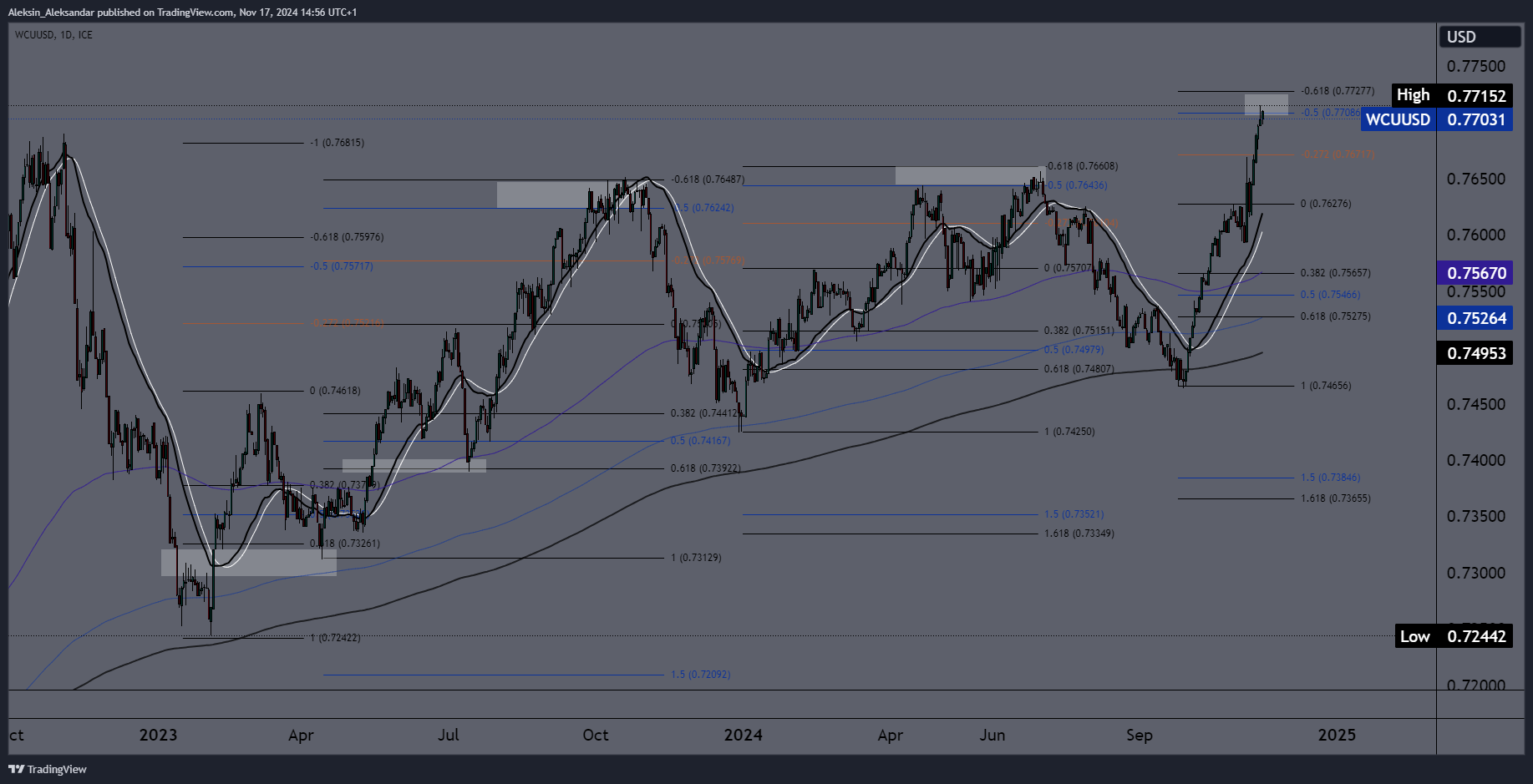Viewport: 1533px width, 784px height.
Task: Click the 0.74953 black moving average label
Action: tap(1475, 353)
